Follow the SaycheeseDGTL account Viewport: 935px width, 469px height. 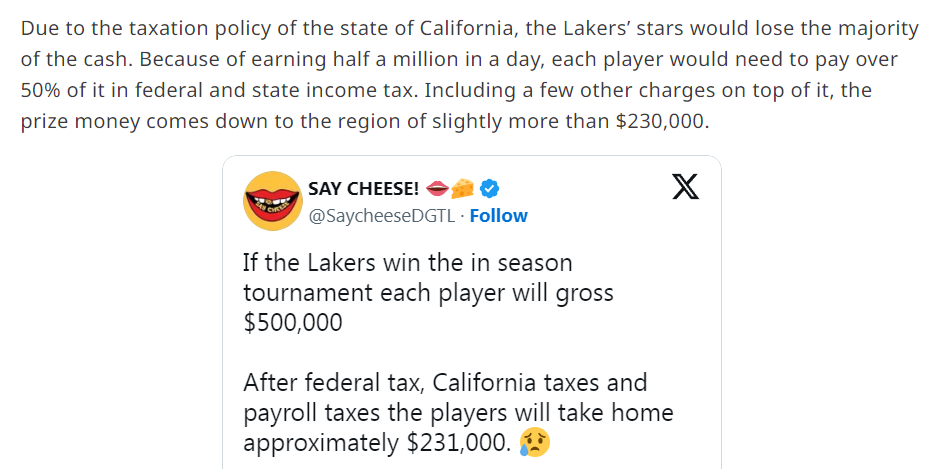point(498,215)
